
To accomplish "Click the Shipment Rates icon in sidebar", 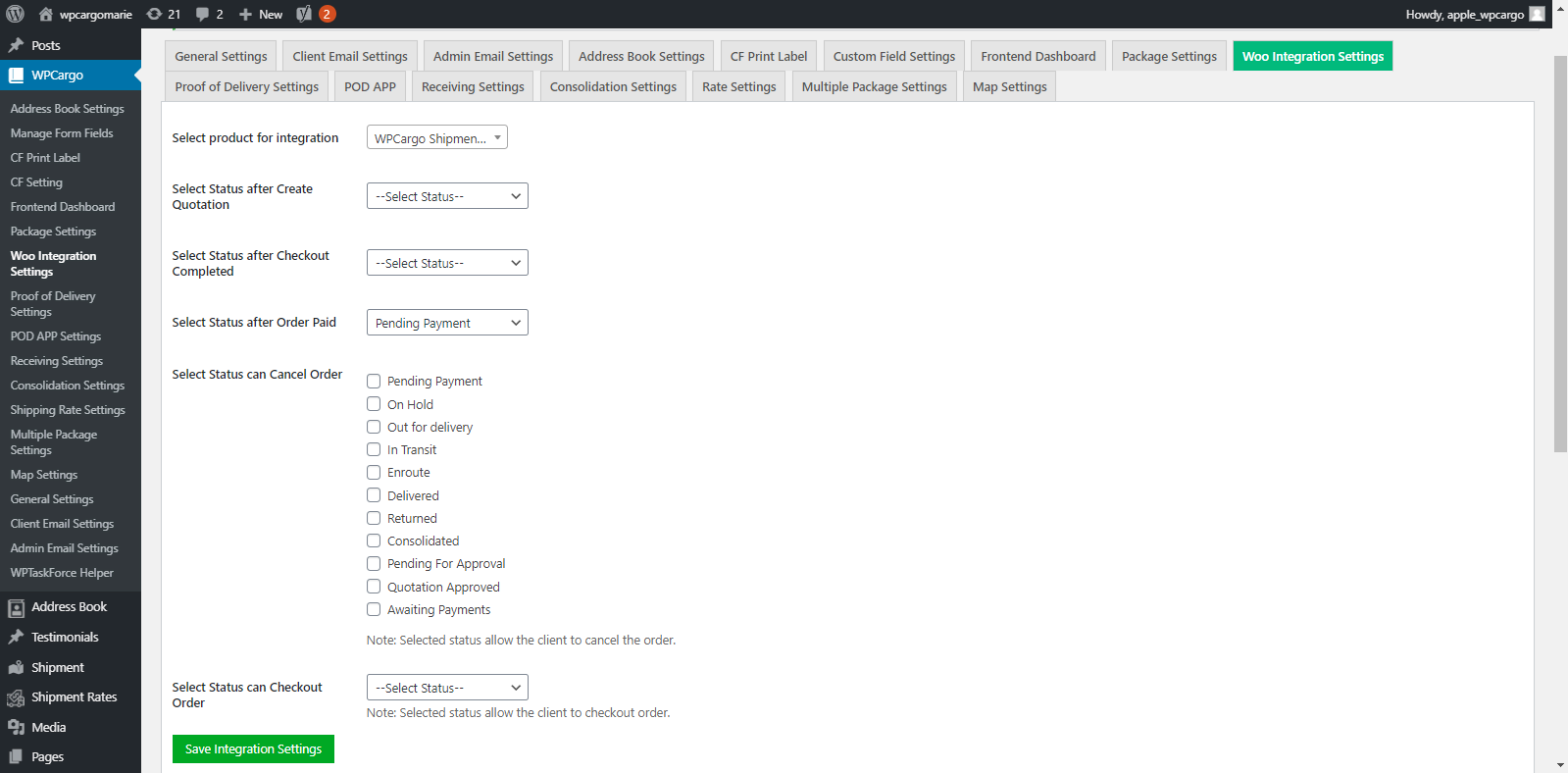I will (x=16, y=697).
